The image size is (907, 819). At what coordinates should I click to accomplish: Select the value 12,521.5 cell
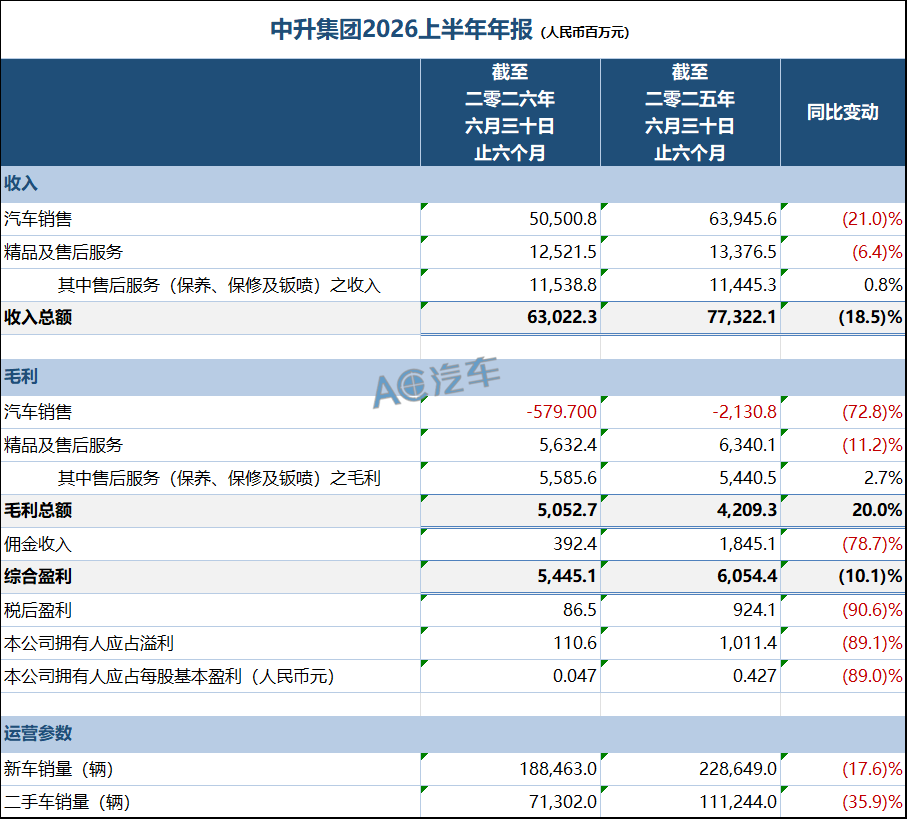(510, 252)
